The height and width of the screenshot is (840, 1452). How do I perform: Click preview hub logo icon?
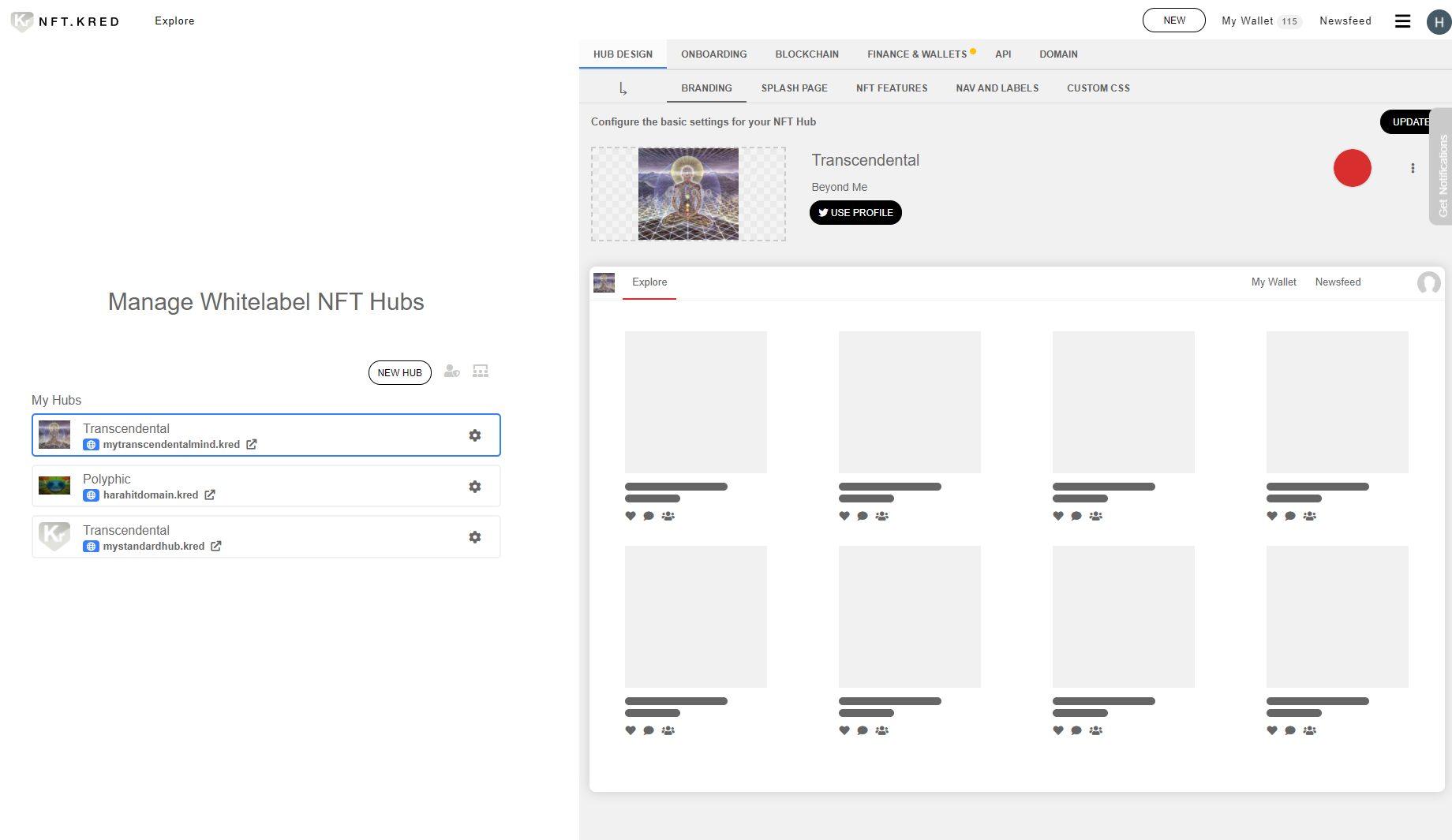click(604, 282)
